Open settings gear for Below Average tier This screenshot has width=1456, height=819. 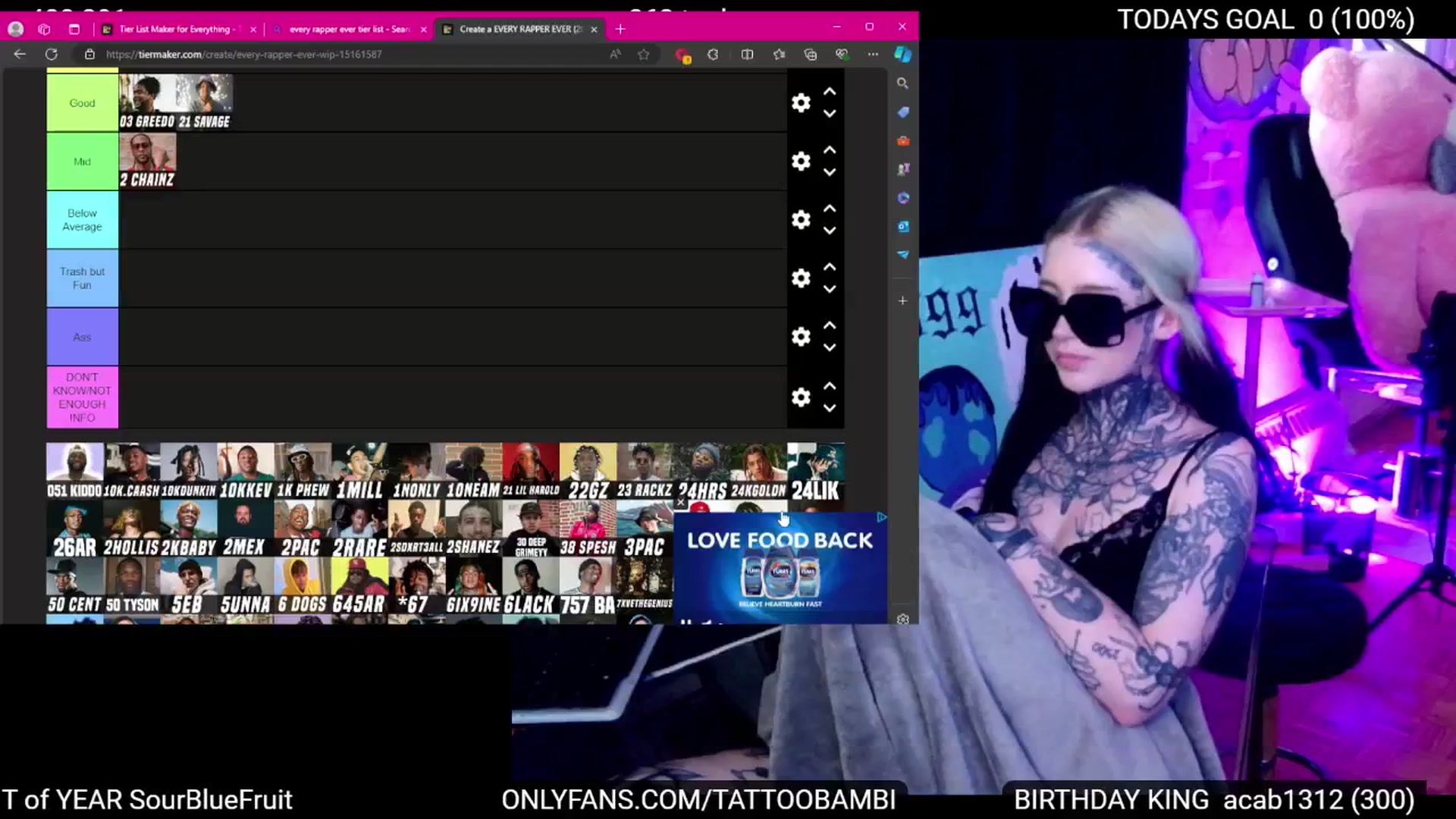click(801, 220)
